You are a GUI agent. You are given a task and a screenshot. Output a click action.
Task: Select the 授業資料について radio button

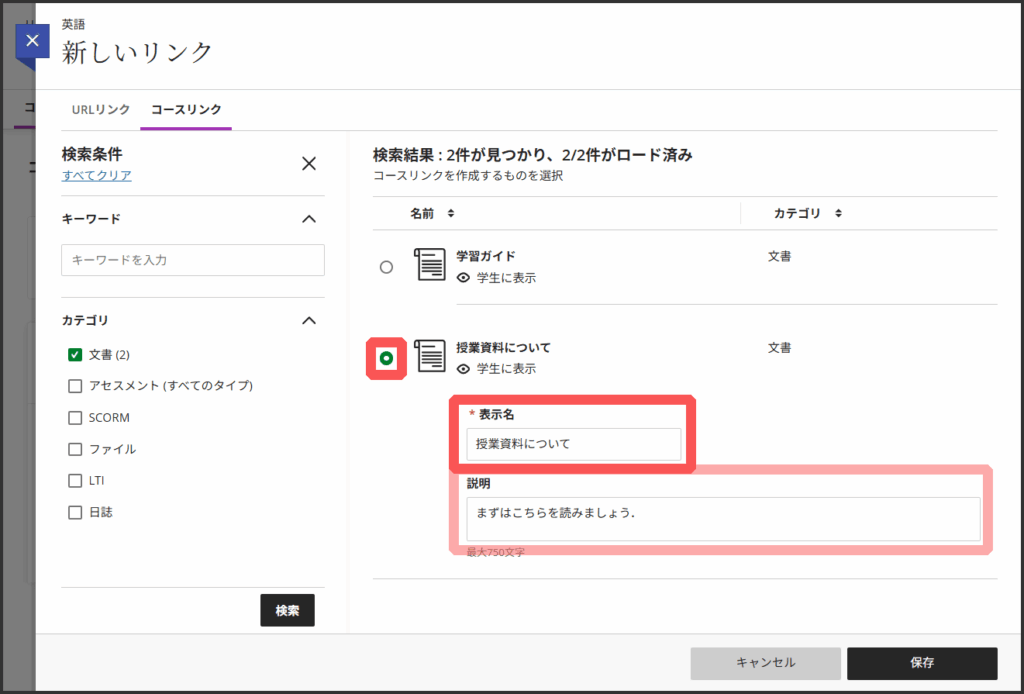tap(386, 358)
